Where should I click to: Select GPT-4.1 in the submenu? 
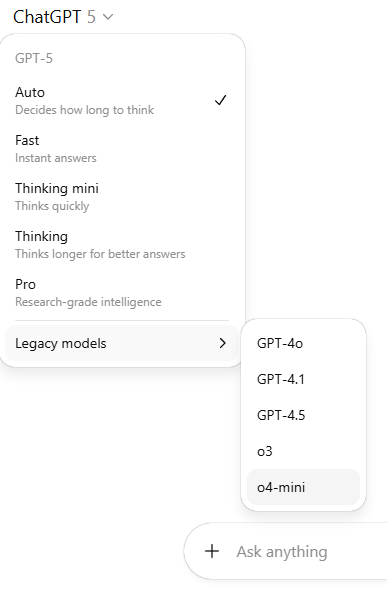pyautogui.click(x=303, y=379)
